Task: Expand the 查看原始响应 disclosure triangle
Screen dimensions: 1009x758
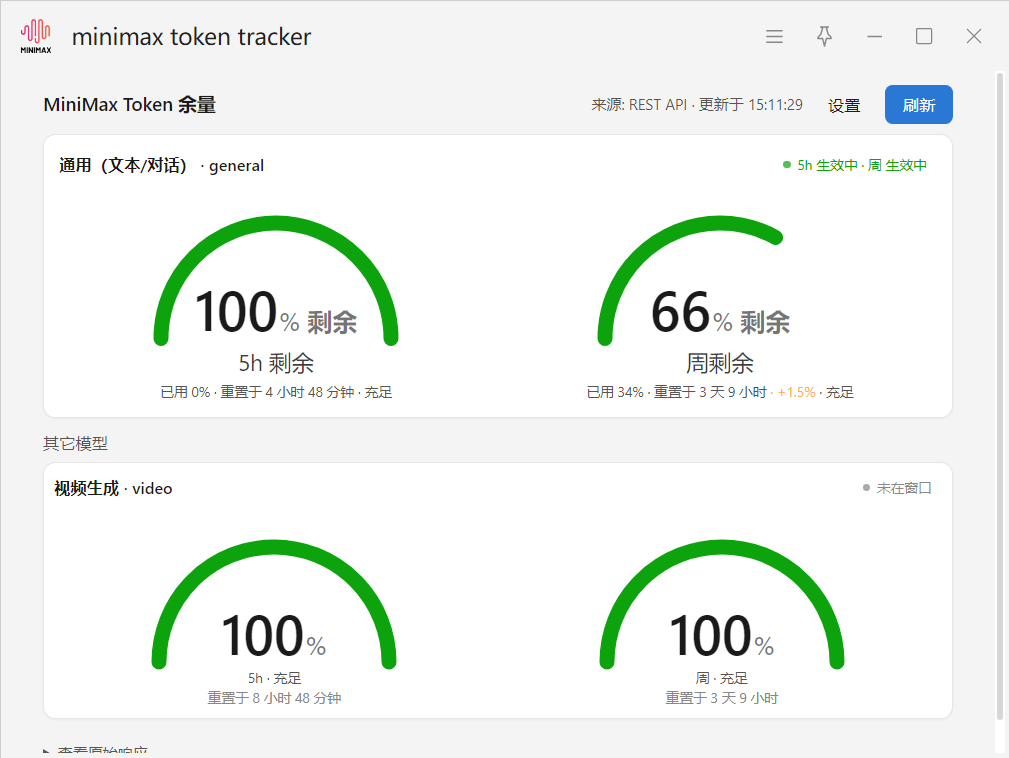Action: pos(46,752)
